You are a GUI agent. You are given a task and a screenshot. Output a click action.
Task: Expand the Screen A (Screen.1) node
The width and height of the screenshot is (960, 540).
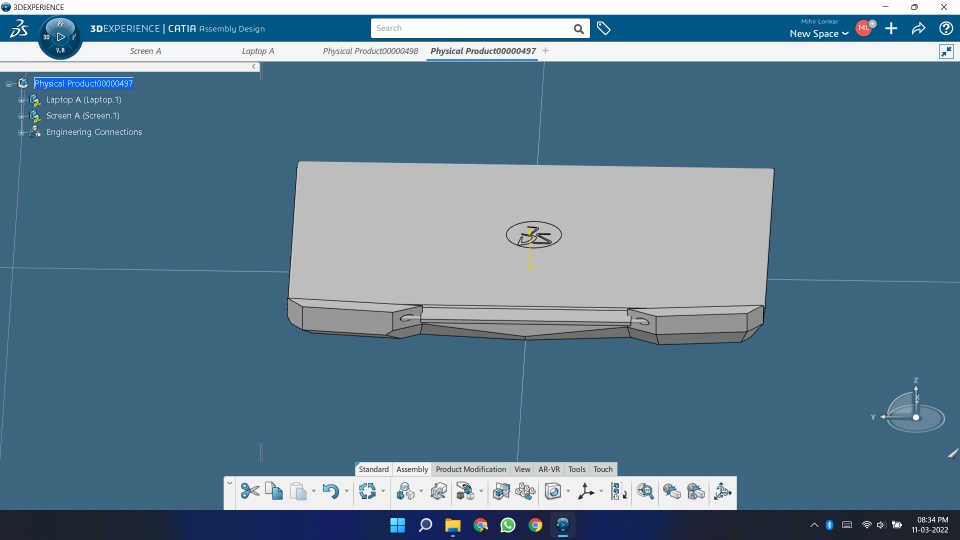(x=21, y=116)
